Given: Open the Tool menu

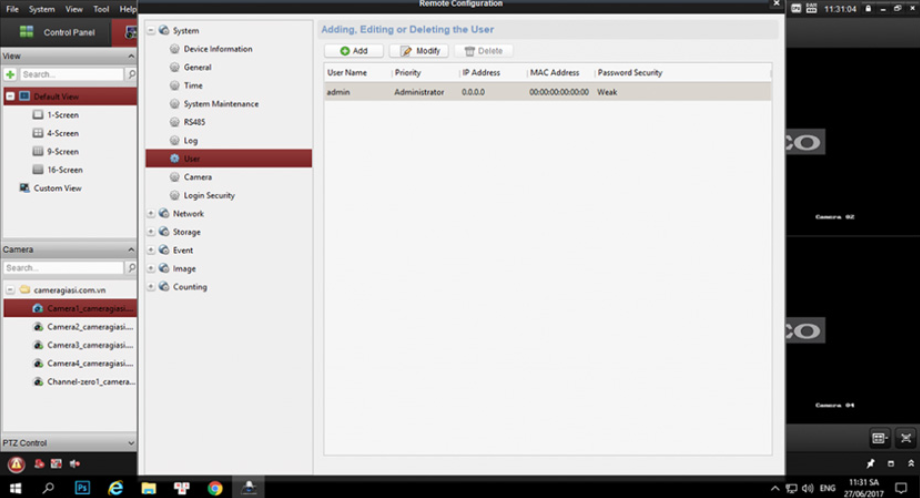Looking at the screenshot, I should point(101,9).
